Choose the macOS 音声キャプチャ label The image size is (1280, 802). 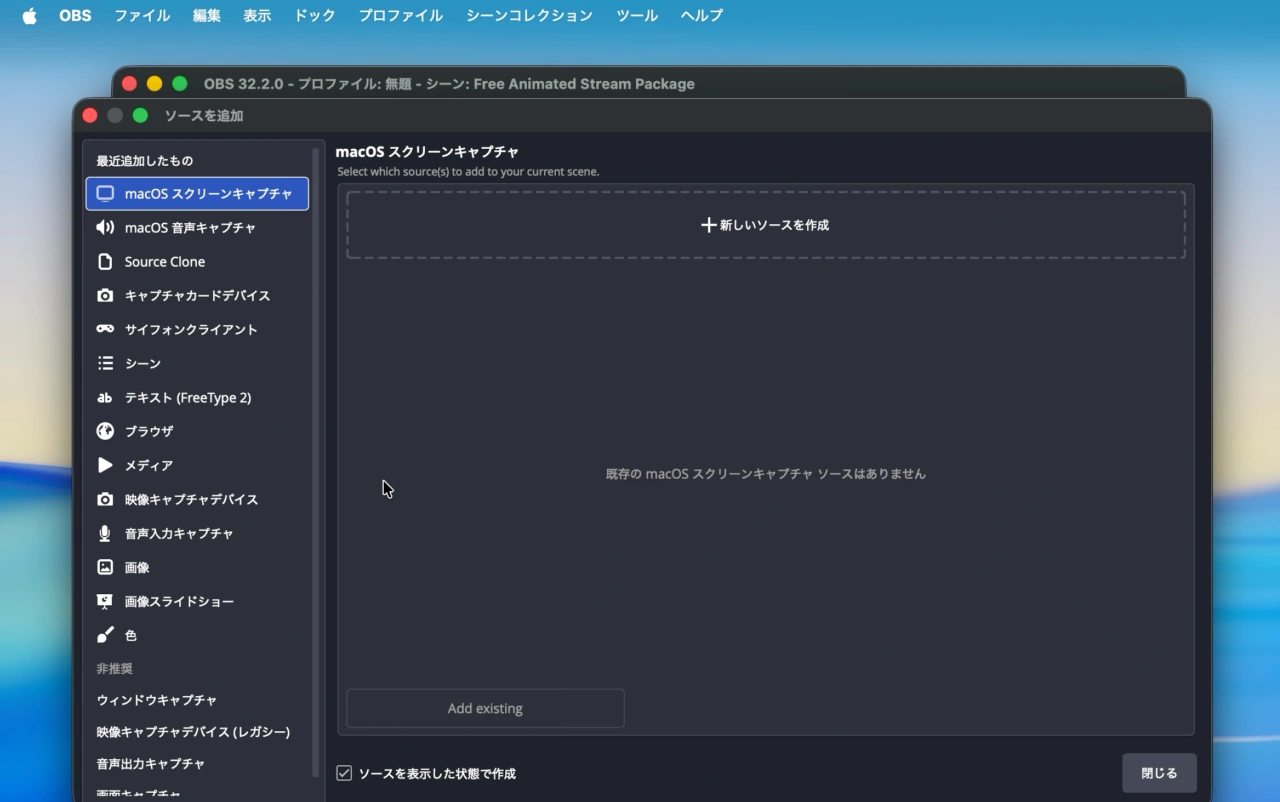tap(190, 228)
